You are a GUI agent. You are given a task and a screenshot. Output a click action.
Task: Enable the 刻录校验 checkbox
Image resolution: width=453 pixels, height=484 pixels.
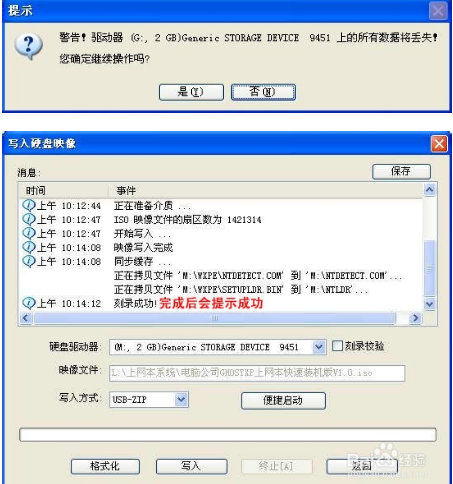337,346
